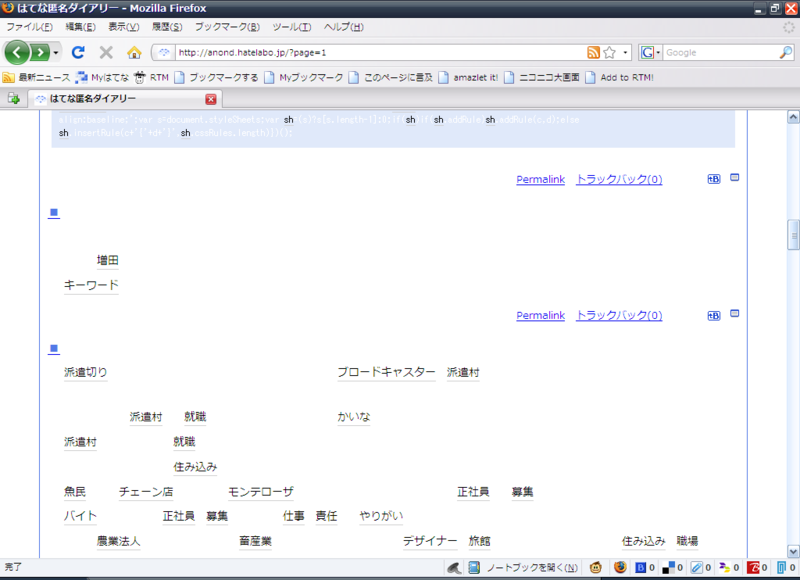Open the Permalink above the 増田 entry

point(540,180)
